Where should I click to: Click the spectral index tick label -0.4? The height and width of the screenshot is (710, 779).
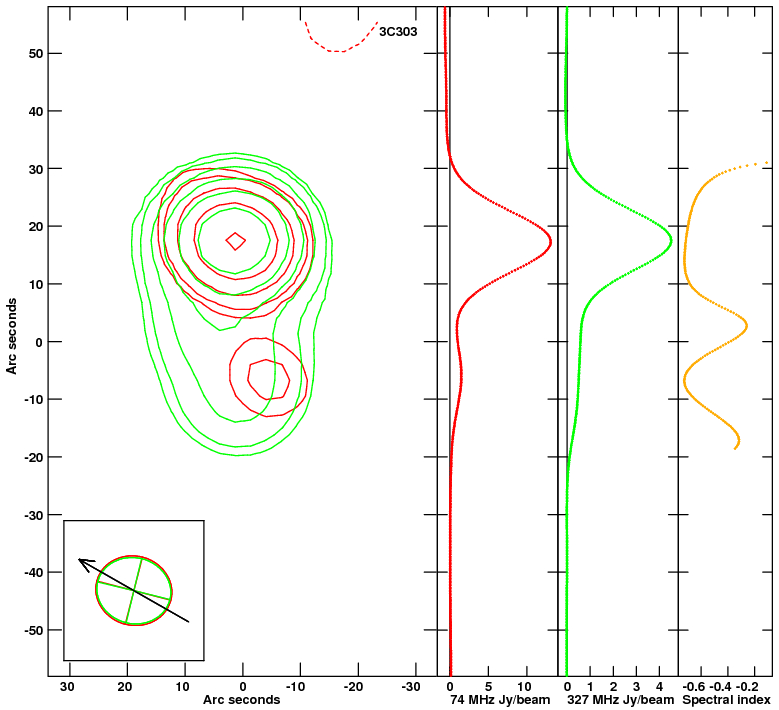(x=720, y=687)
